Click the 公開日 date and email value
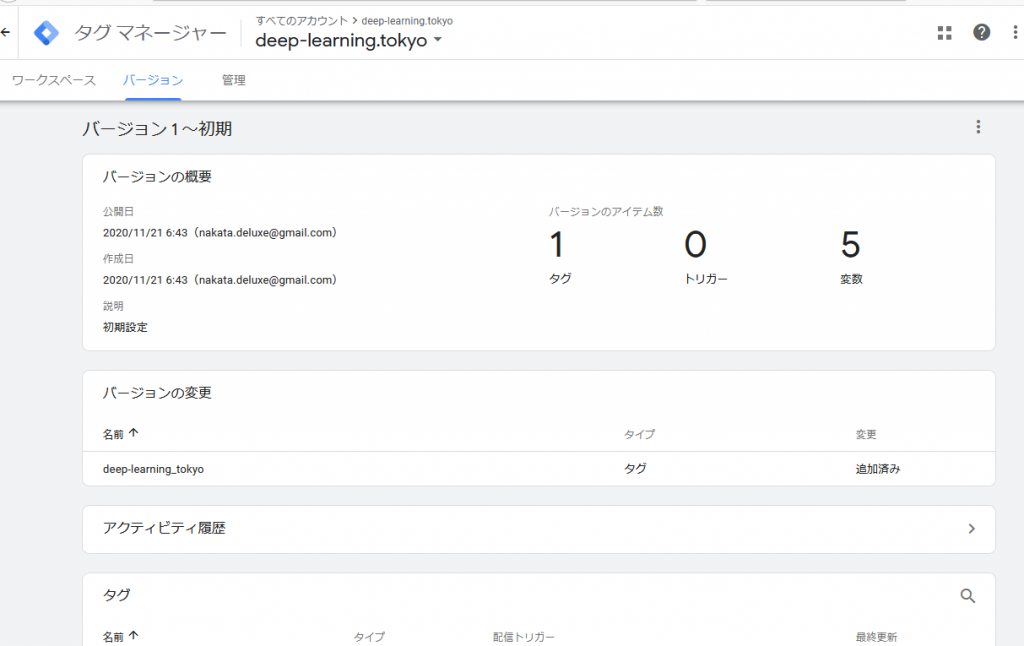Image resolution: width=1024 pixels, height=646 pixels. 220,233
